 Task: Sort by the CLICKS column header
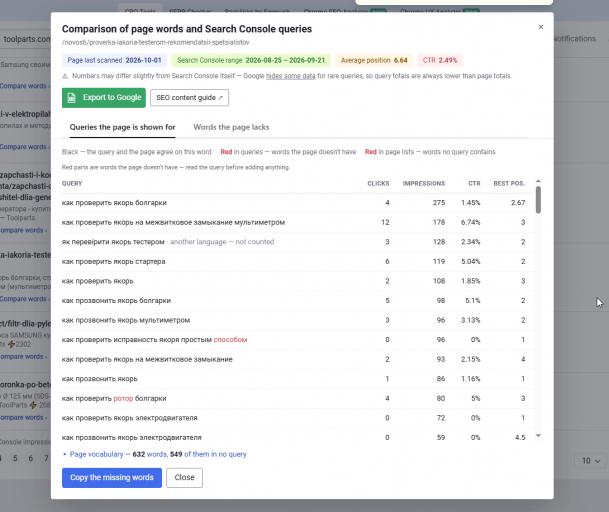pyautogui.click(x=378, y=183)
